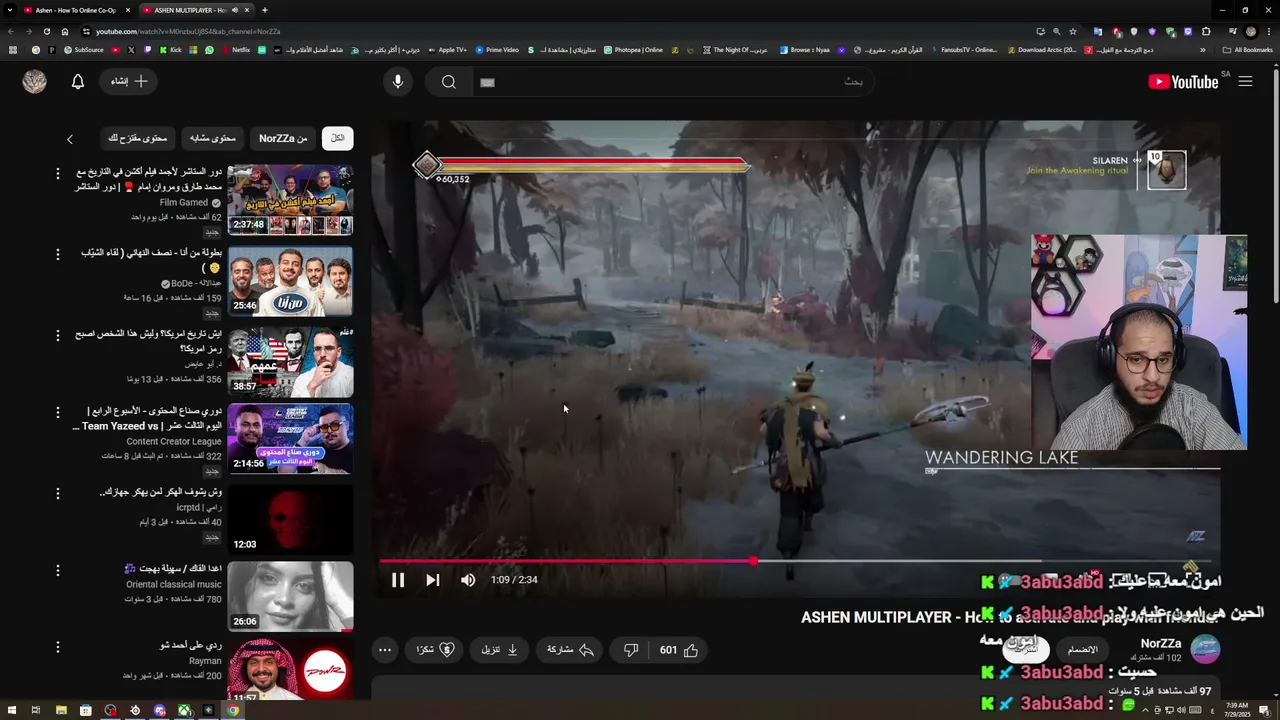
Task: Open the YouTube hamburger guide menu
Action: [x=1245, y=82]
